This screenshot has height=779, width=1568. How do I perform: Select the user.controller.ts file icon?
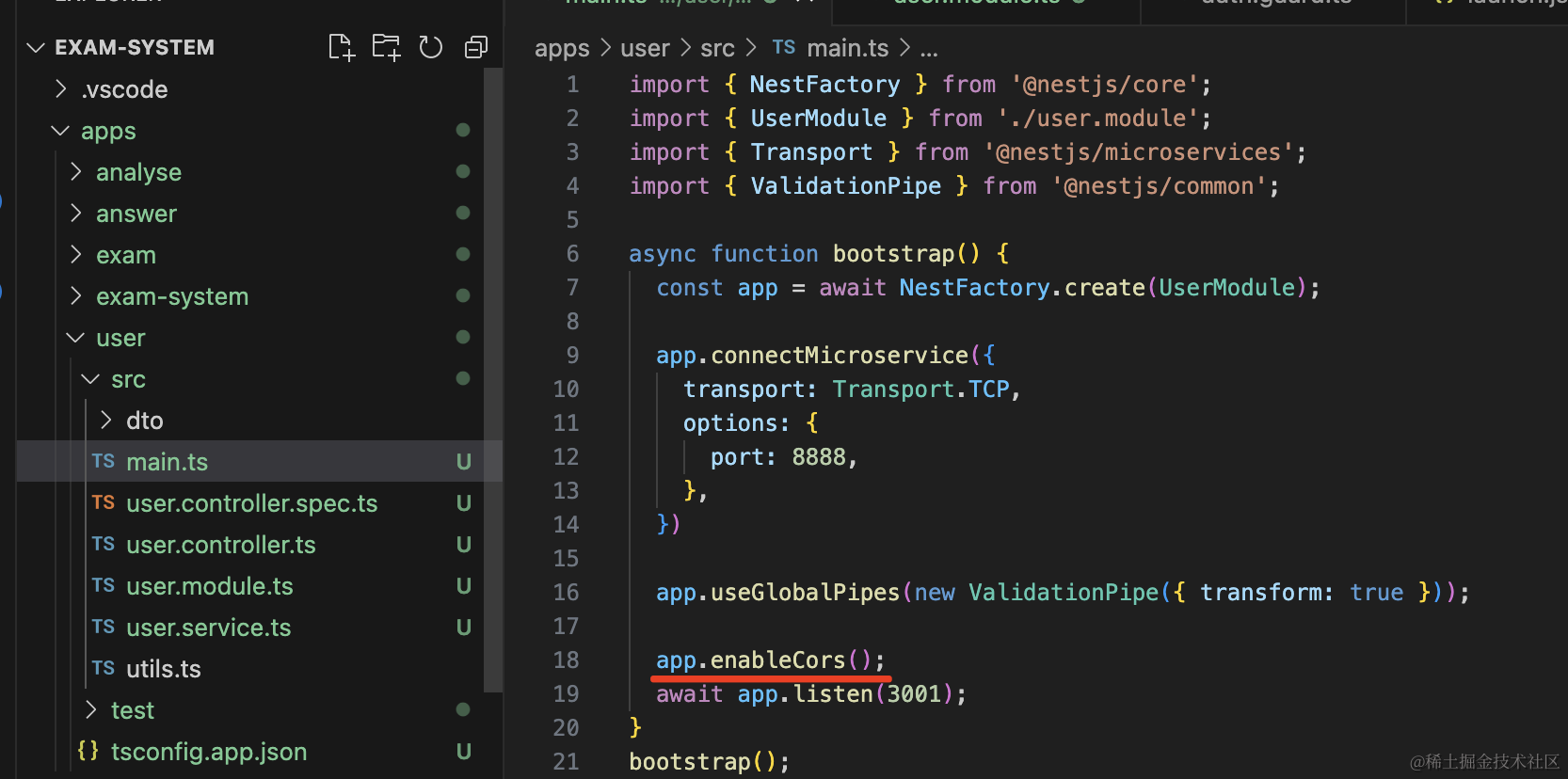point(104,544)
